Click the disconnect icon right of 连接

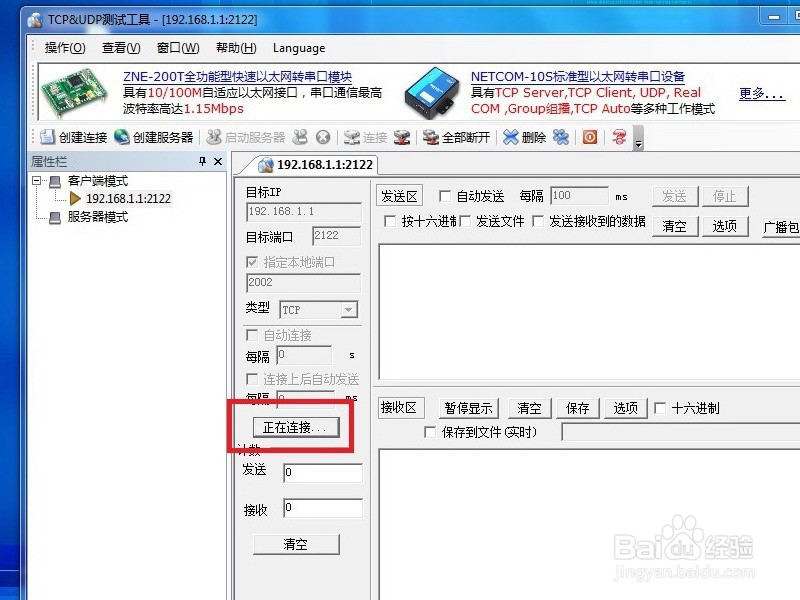coord(402,137)
